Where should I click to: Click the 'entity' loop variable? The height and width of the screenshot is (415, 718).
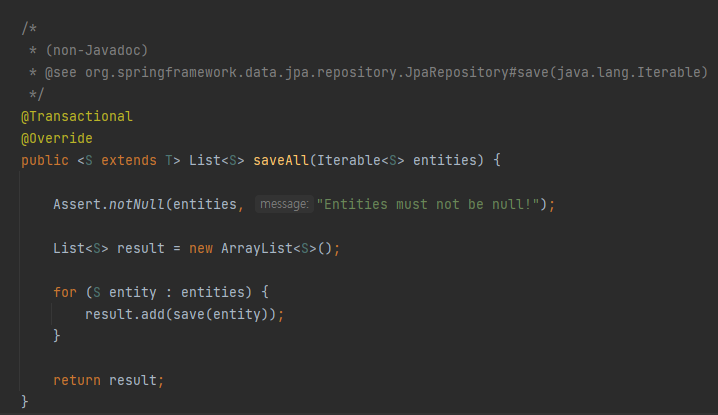pyautogui.click(x=133, y=292)
